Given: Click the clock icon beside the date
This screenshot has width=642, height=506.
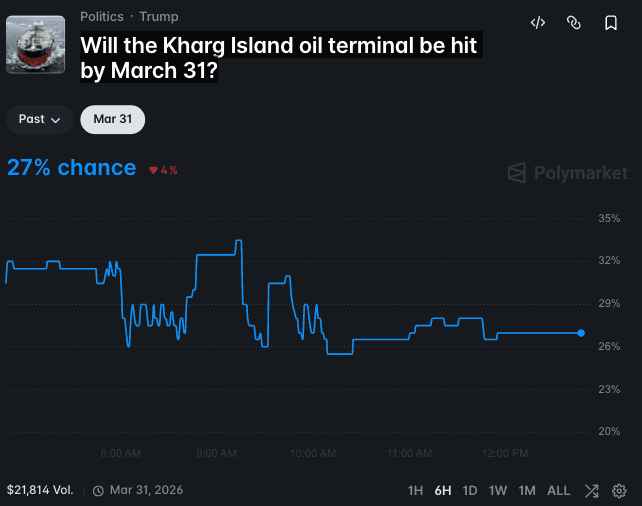Looking at the screenshot, I should pyautogui.click(x=98, y=491).
